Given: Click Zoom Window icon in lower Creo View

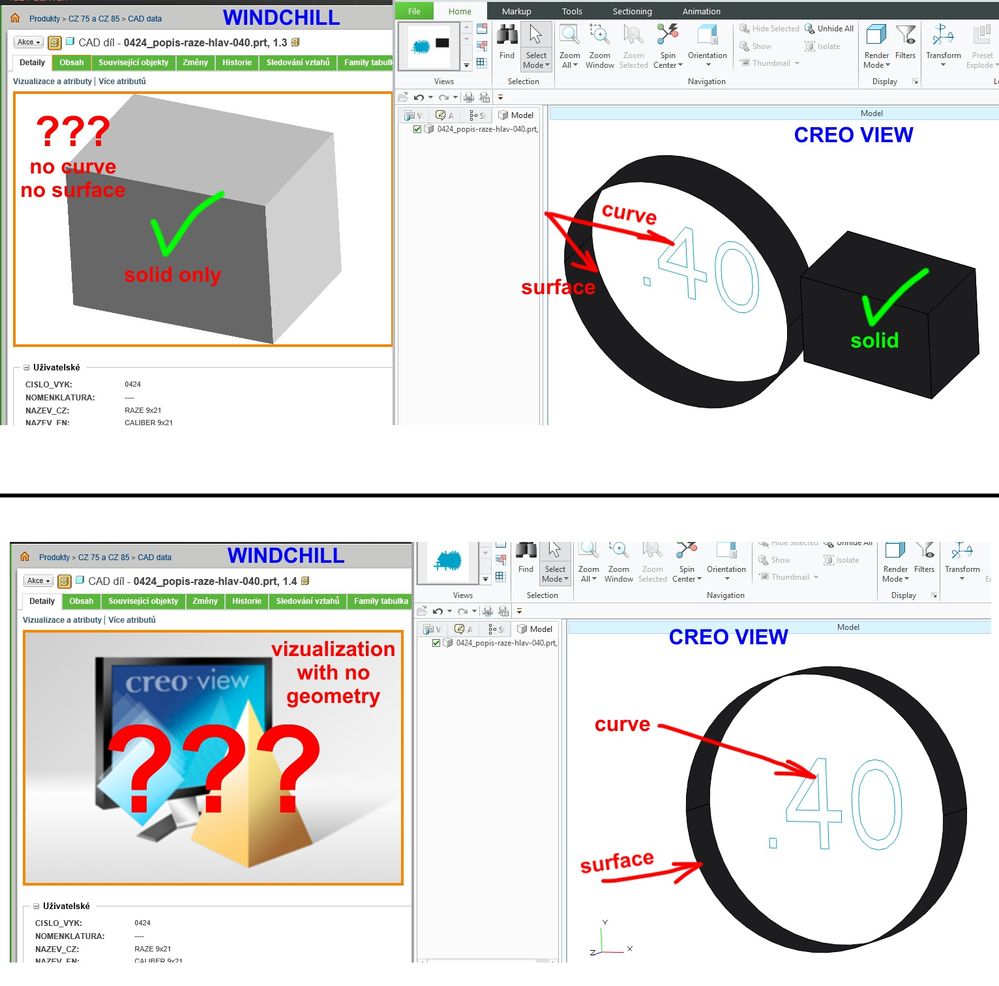Looking at the screenshot, I should (619, 550).
